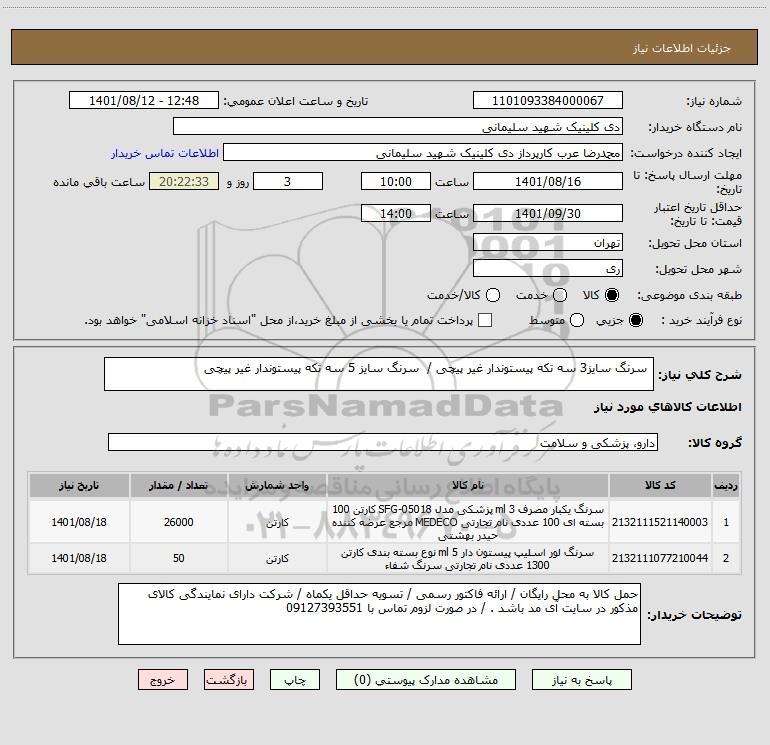This screenshot has height=745, width=770.
Task: Click the response deadline date 1401/08/16
Action: click(x=548, y=181)
